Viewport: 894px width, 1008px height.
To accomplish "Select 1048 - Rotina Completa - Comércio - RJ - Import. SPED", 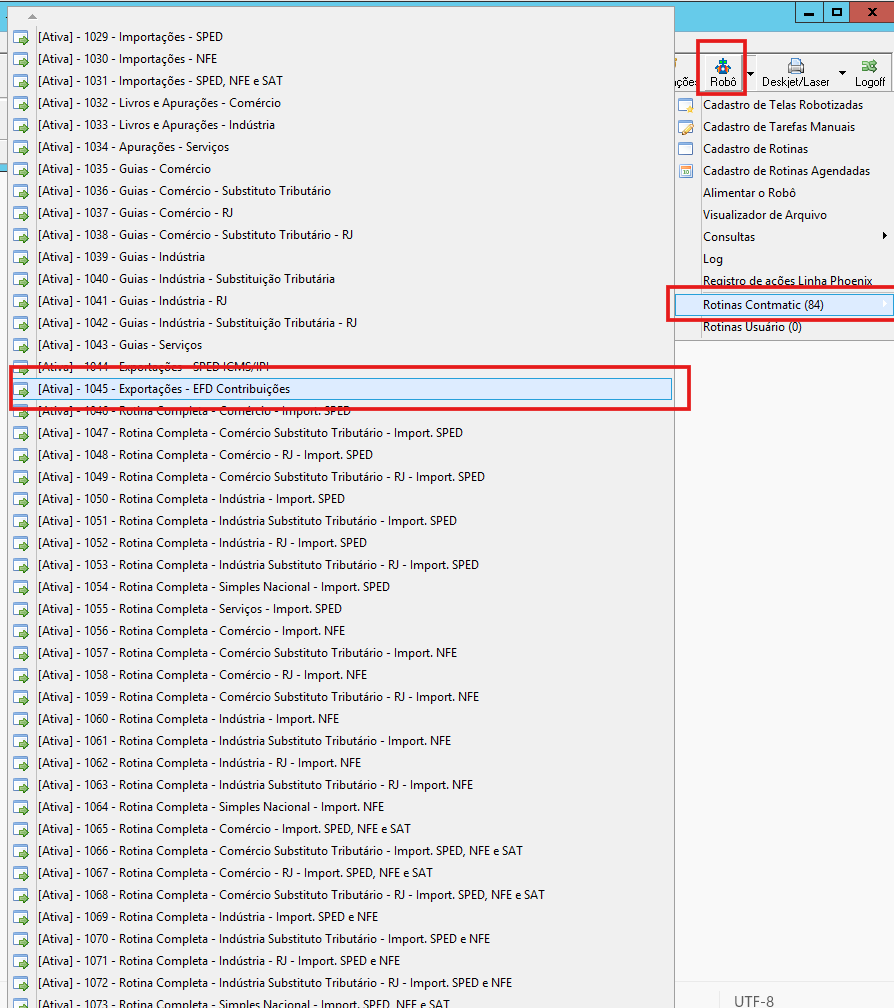I will (x=205, y=454).
